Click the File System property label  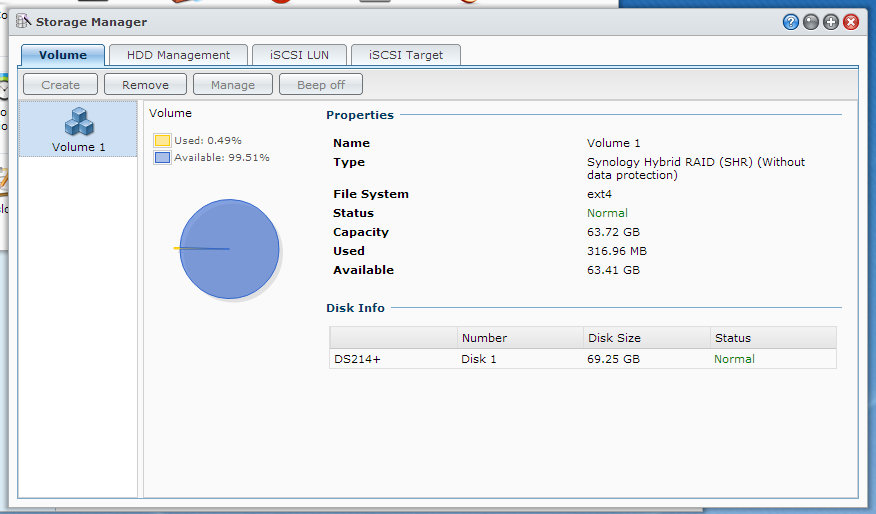tap(371, 194)
